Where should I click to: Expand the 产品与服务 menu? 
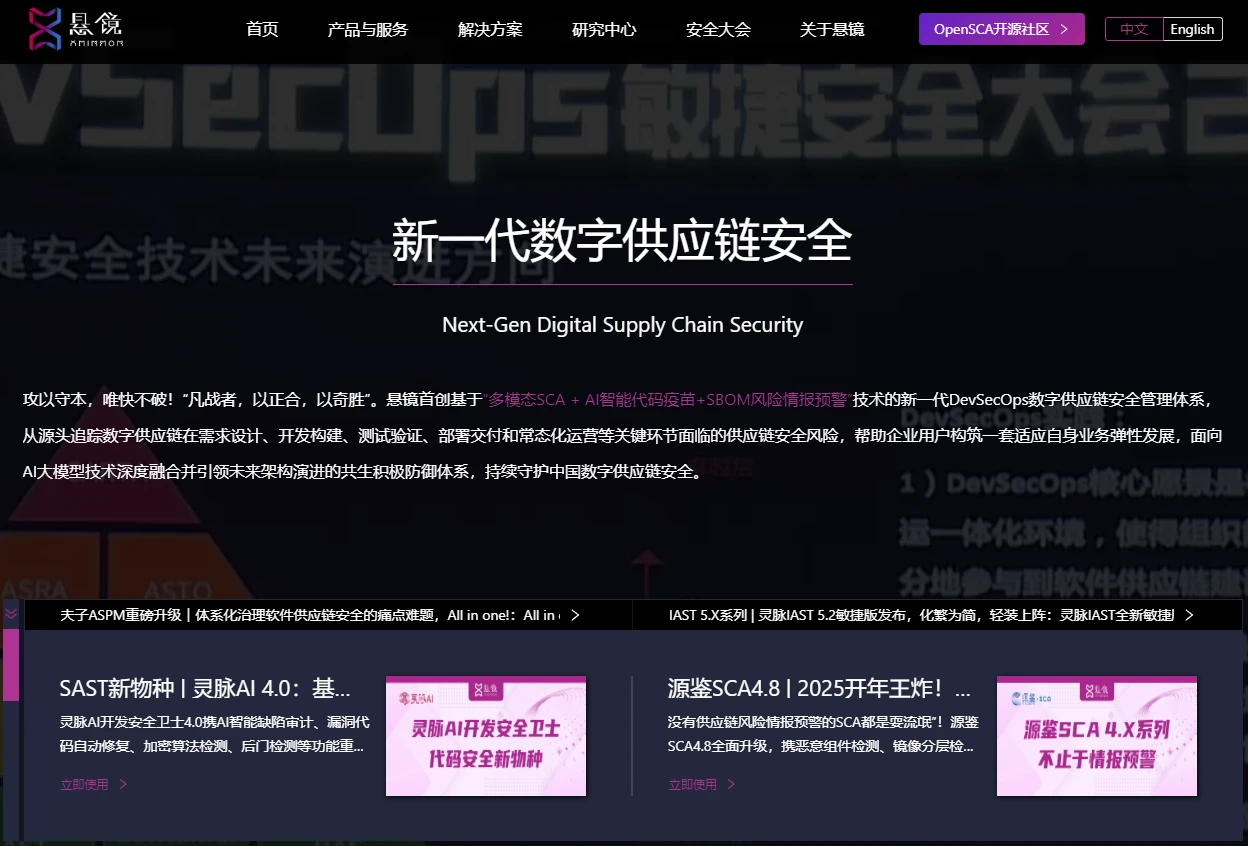[x=365, y=29]
